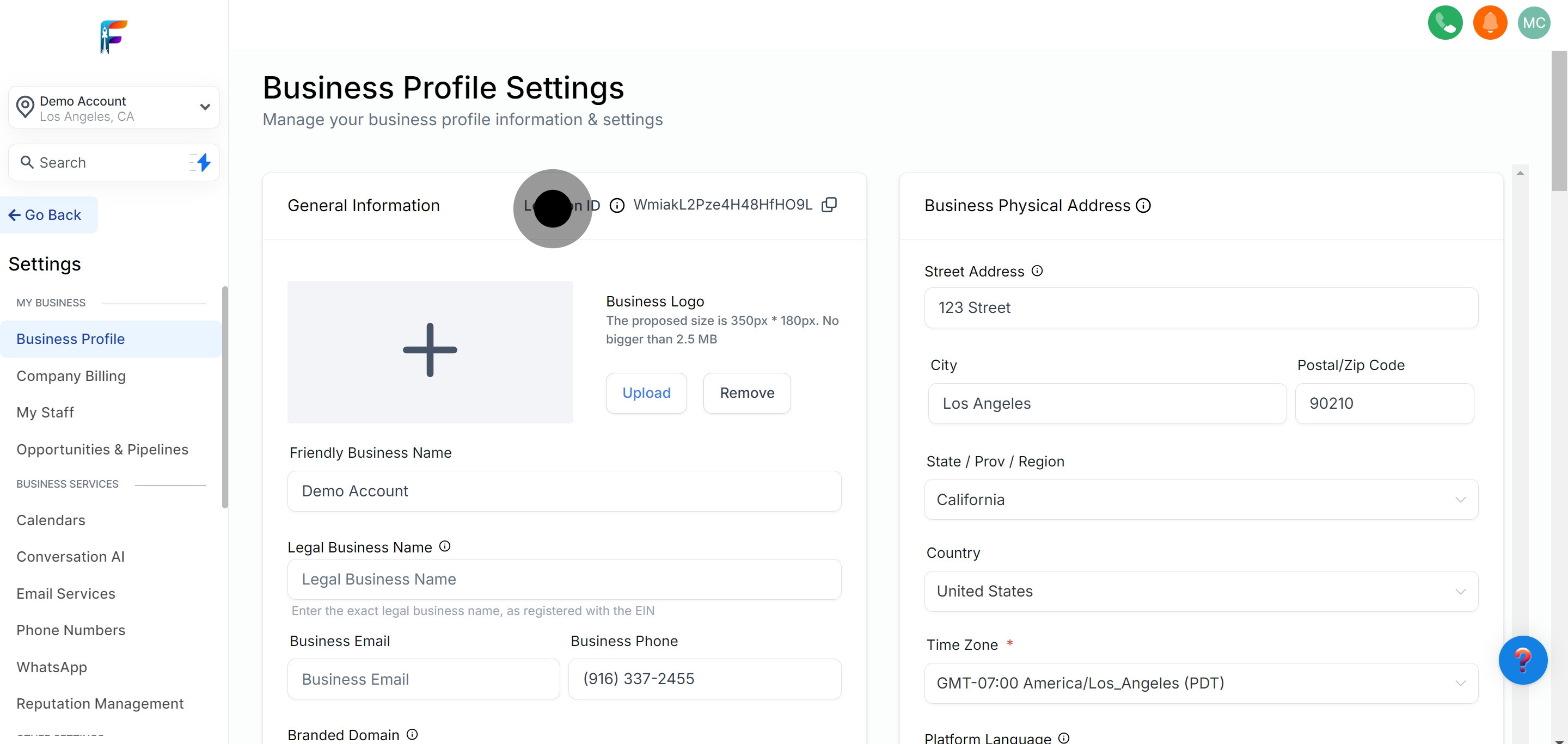
Task: Open Company Billing settings
Action: (x=71, y=376)
